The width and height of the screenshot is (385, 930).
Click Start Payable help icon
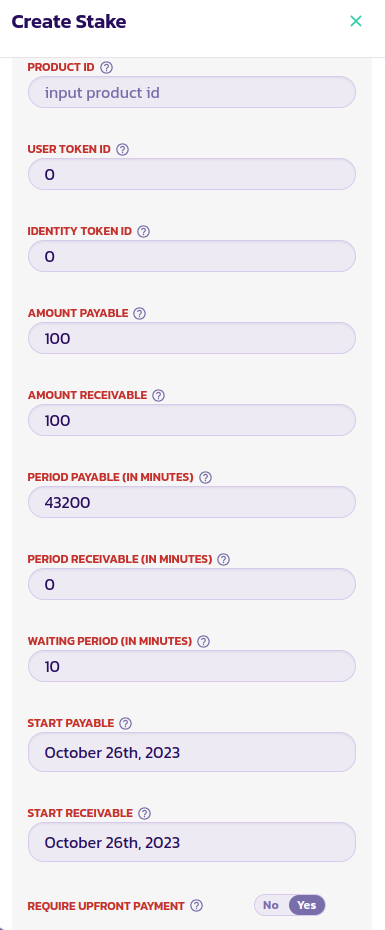click(x=125, y=724)
